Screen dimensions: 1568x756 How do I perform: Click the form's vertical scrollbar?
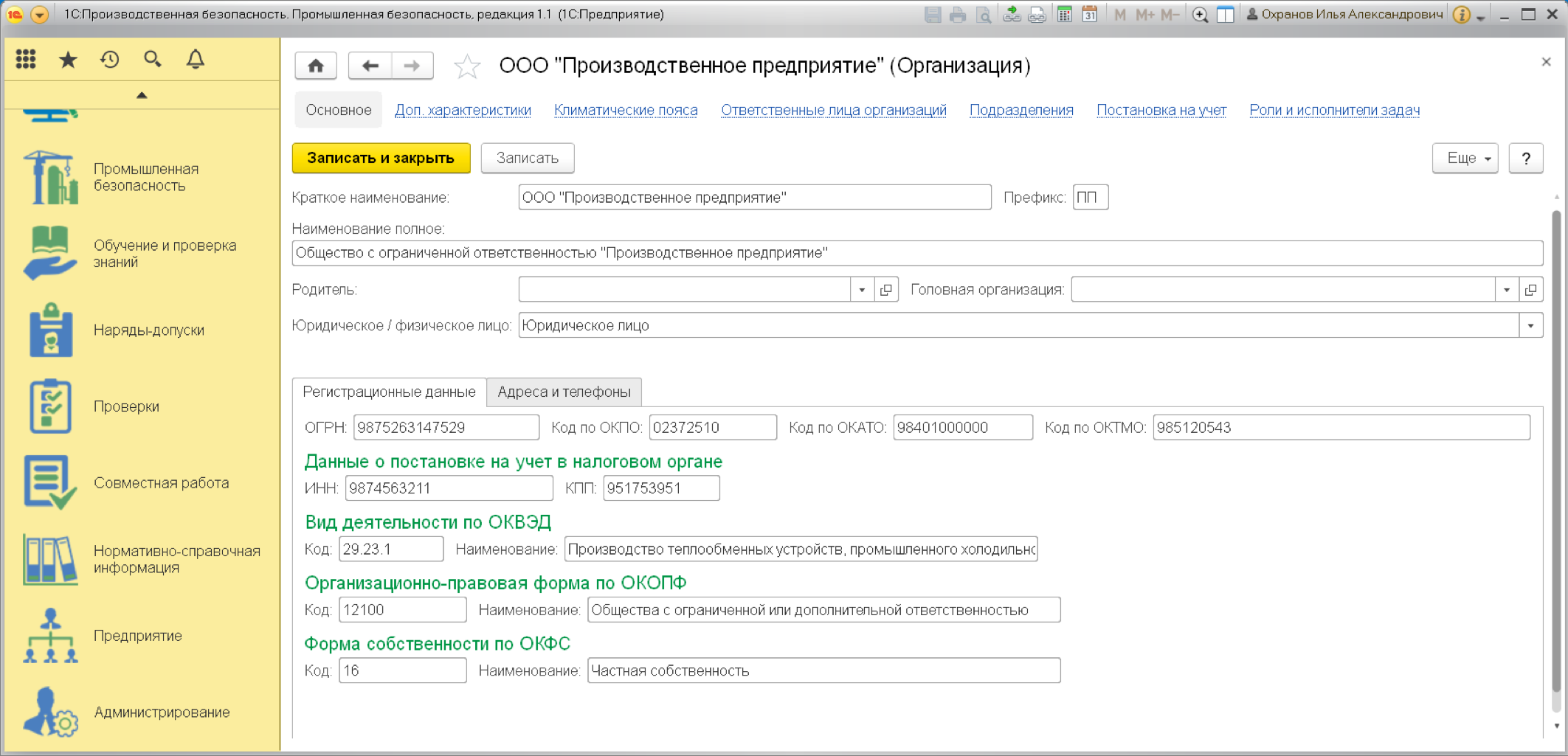pos(1556,451)
